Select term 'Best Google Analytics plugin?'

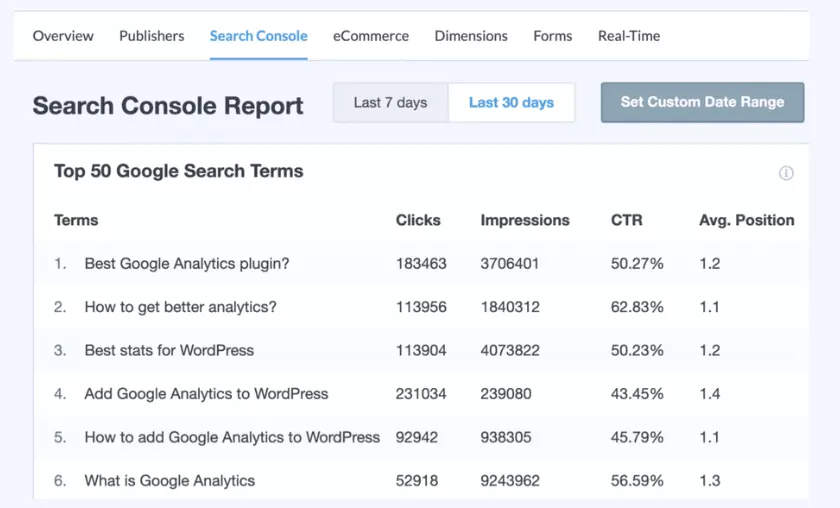click(187, 264)
